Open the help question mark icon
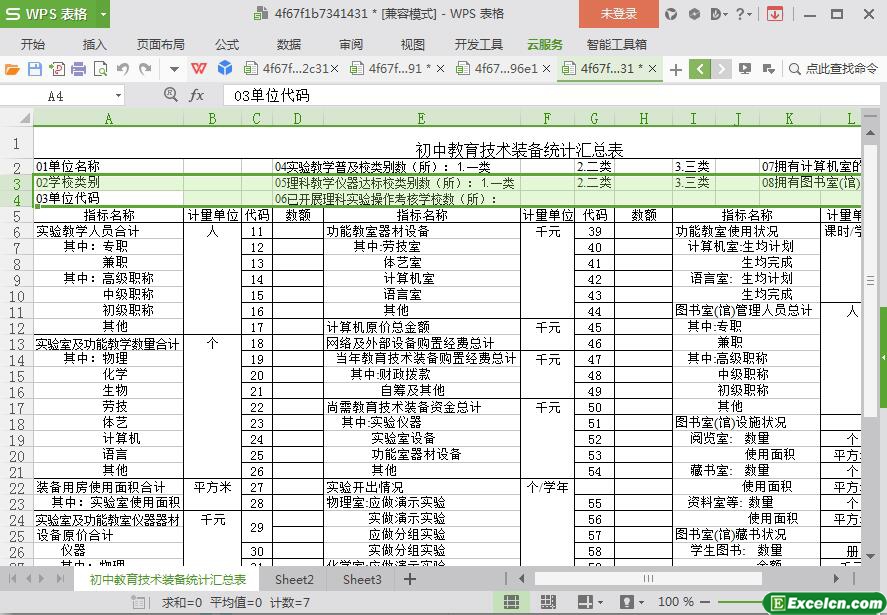 (740, 14)
